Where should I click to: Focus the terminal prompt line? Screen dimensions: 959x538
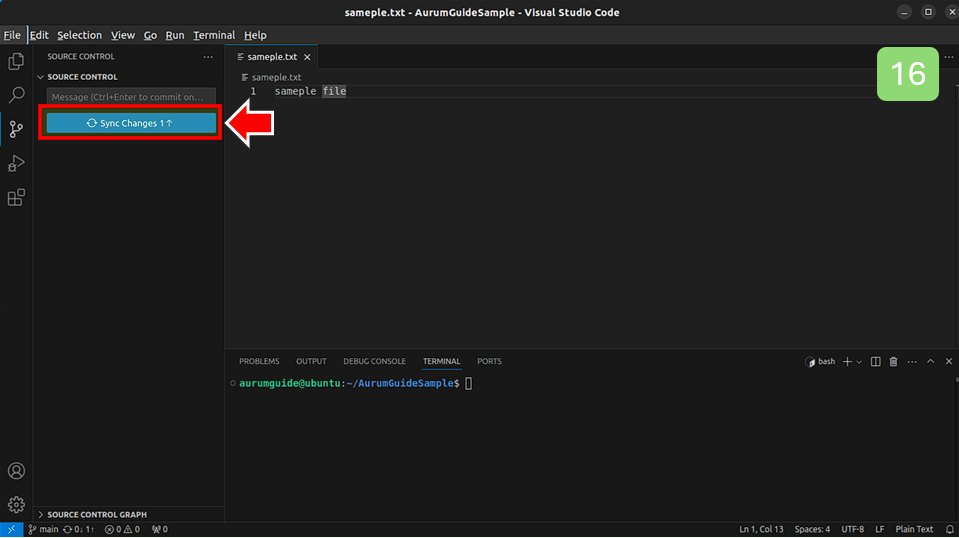(355, 383)
